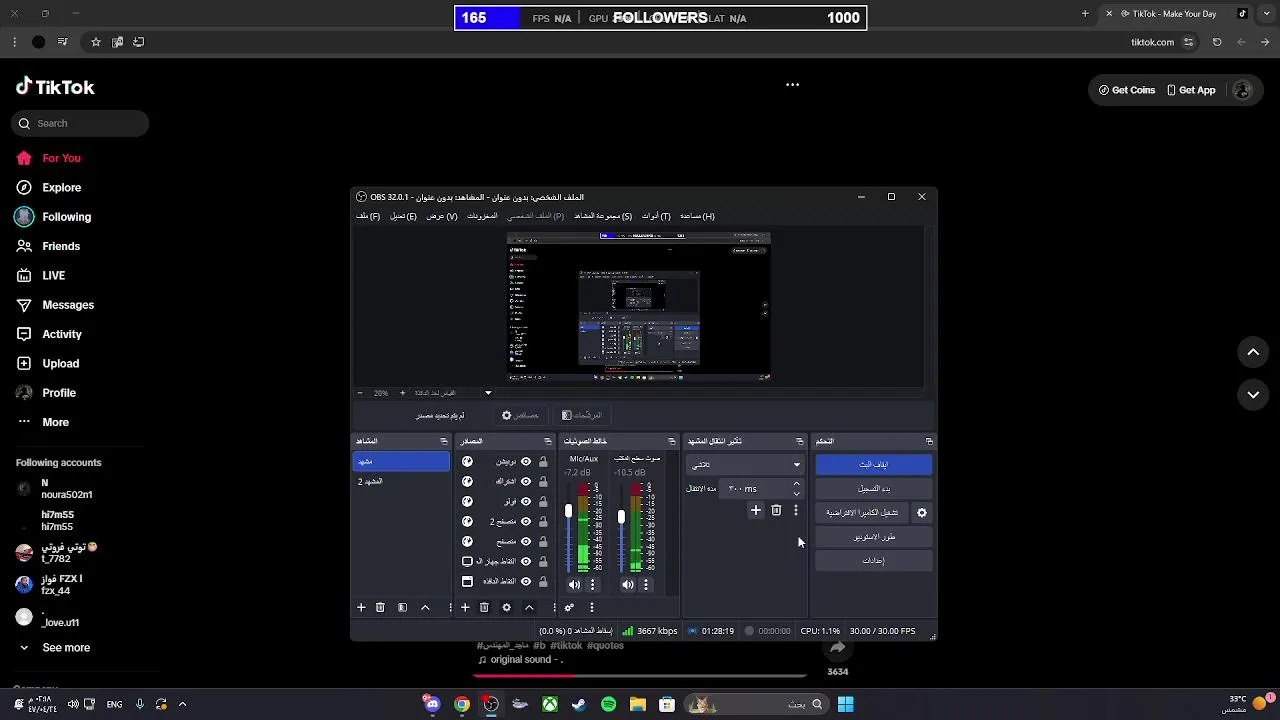Screen dimensions: 1280x720
Task: Add a scene transition with plus icon
Action: click(756, 510)
